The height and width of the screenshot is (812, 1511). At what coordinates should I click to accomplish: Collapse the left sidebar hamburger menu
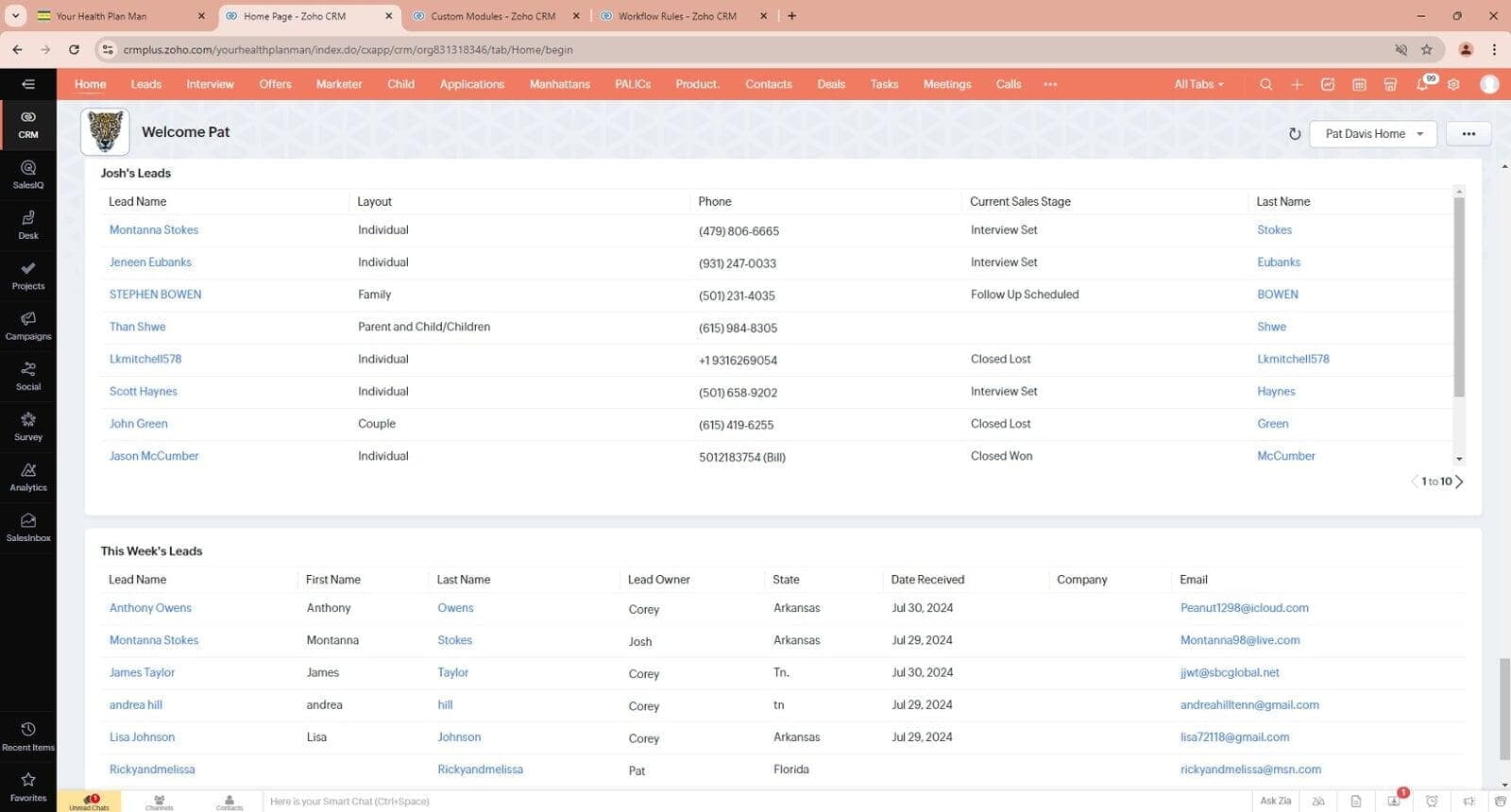click(28, 84)
